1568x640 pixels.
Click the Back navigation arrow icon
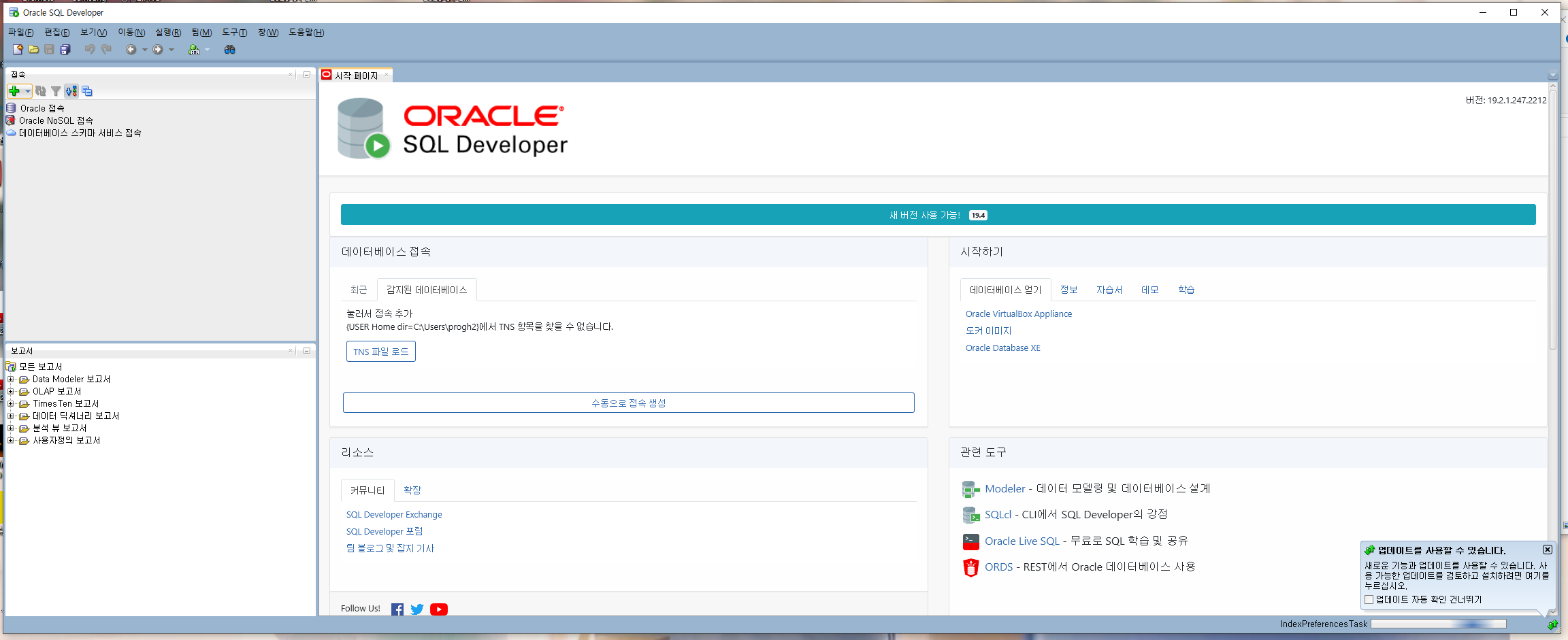point(131,50)
